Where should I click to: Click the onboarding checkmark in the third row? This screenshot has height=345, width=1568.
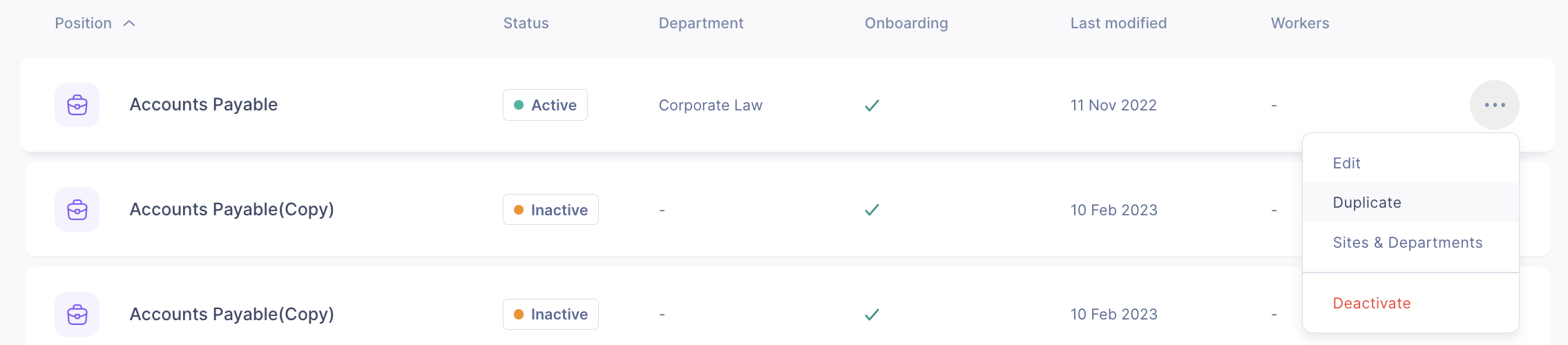coord(872,315)
